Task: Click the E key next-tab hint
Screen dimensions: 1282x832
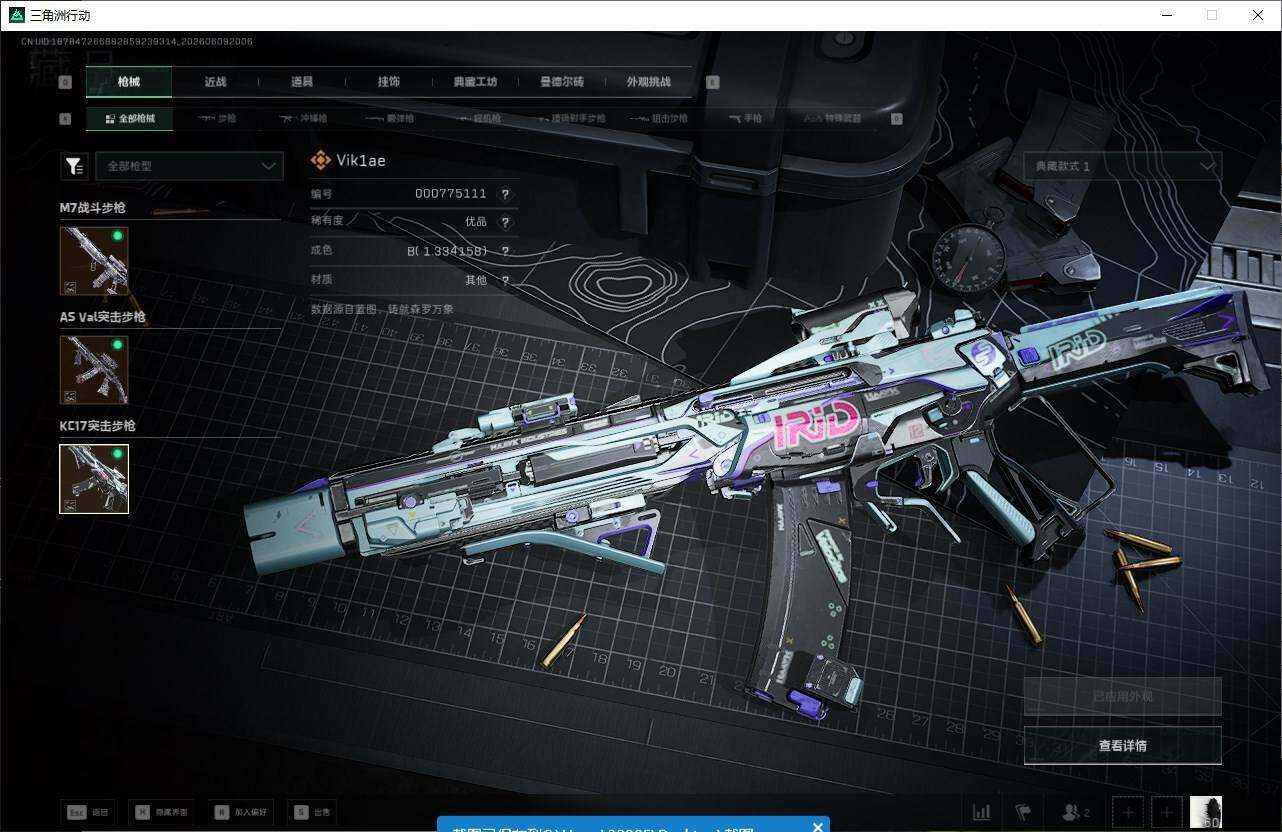Action: [x=713, y=82]
